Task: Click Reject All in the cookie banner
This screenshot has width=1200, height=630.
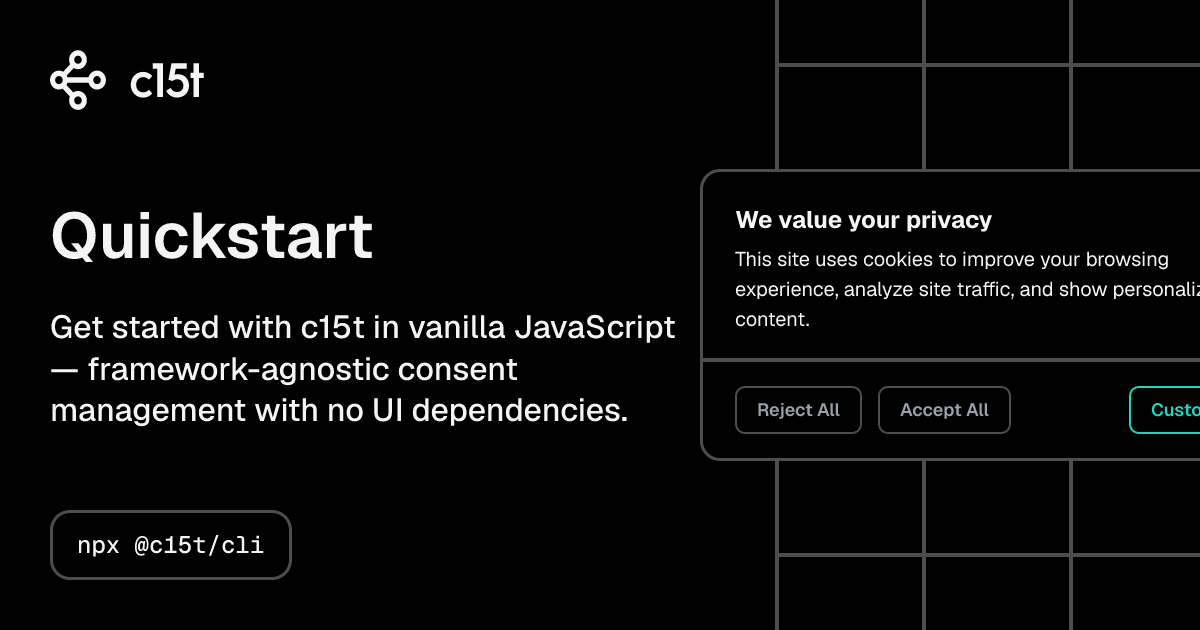Action: coord(798,410)
